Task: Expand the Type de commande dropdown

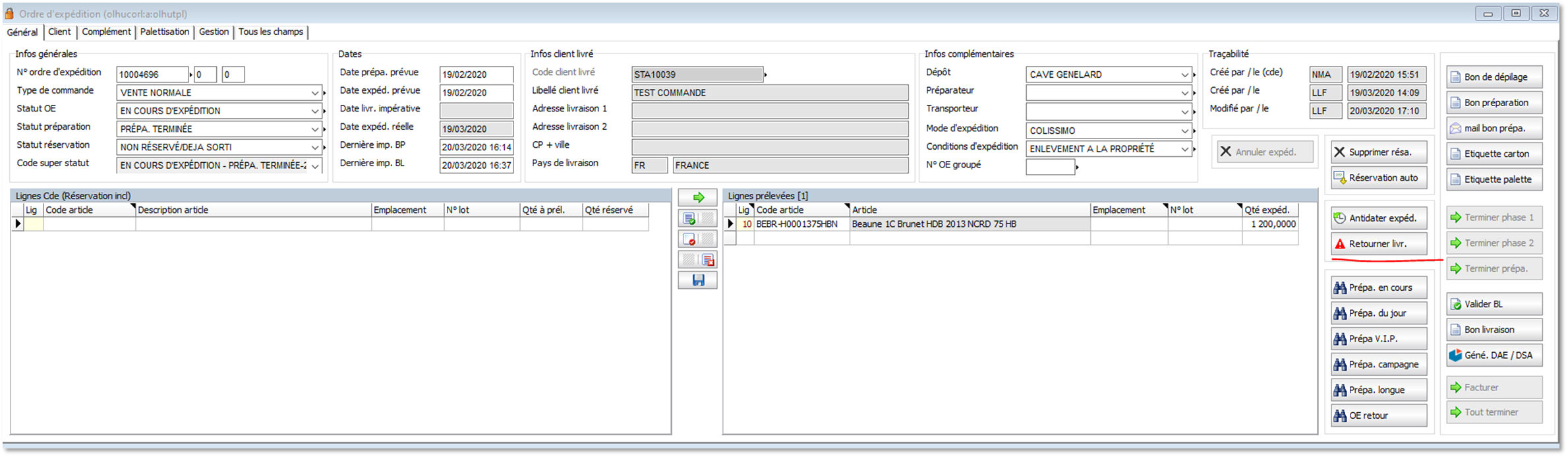Action: (x=314, y=93)
